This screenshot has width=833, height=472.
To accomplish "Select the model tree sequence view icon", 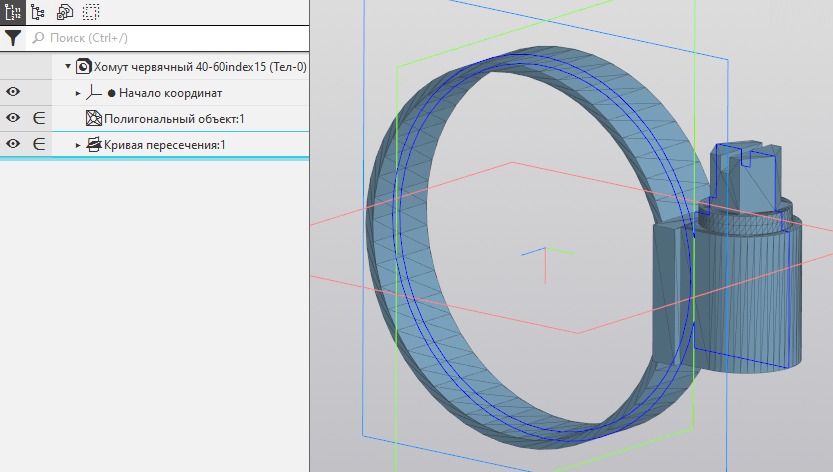I will pos(13,12).
